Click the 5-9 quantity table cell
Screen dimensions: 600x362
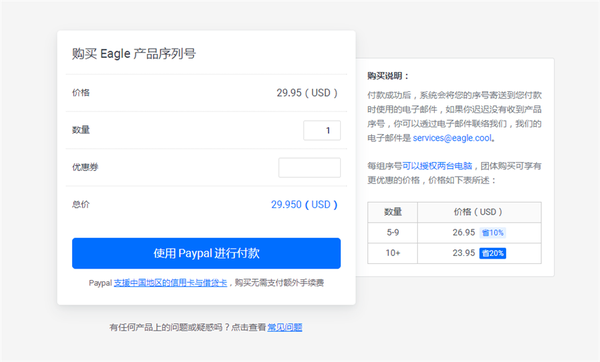[393, 233]
